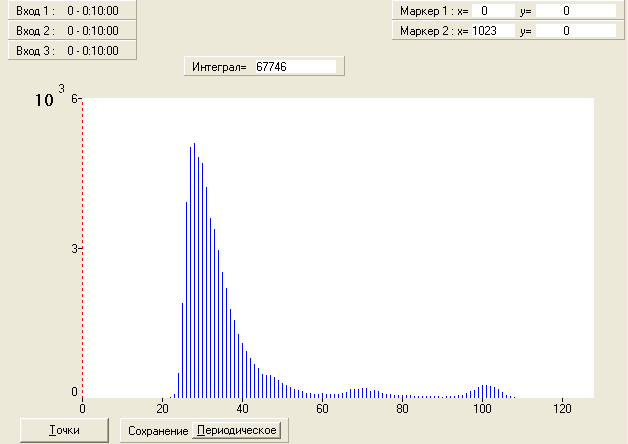
Task: Click the 10³ scale multiplier label
Action: tap(49, 96)
